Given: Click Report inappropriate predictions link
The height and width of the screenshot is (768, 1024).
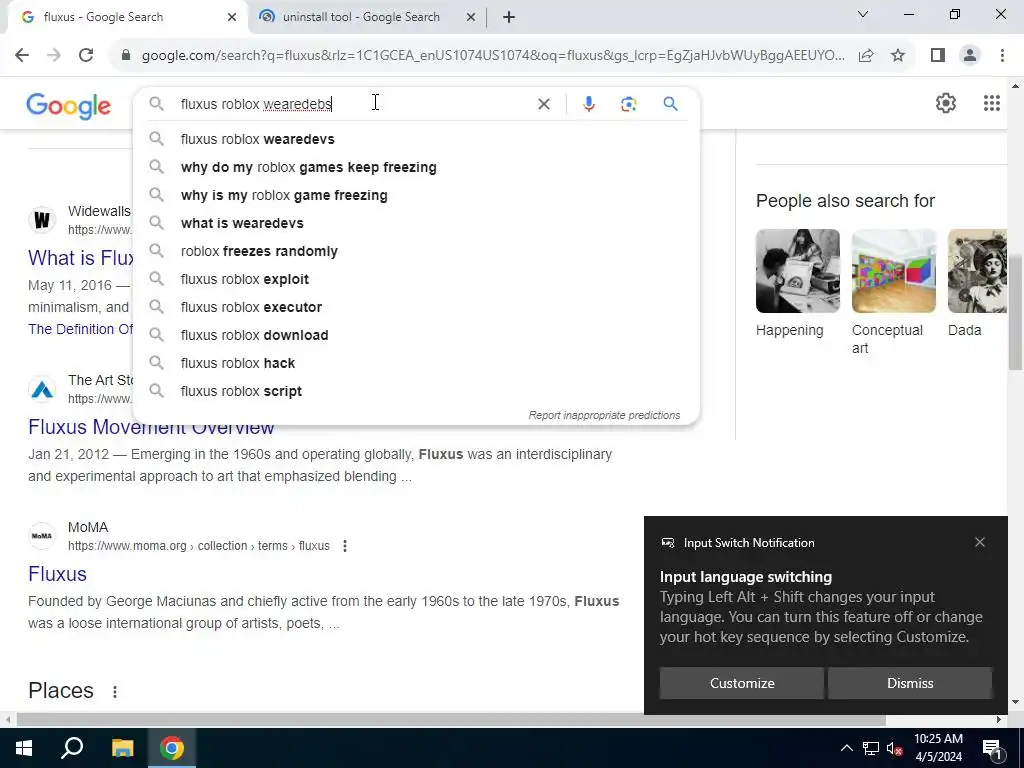Looking at the screenshot, I should click(x=604, y=415).
